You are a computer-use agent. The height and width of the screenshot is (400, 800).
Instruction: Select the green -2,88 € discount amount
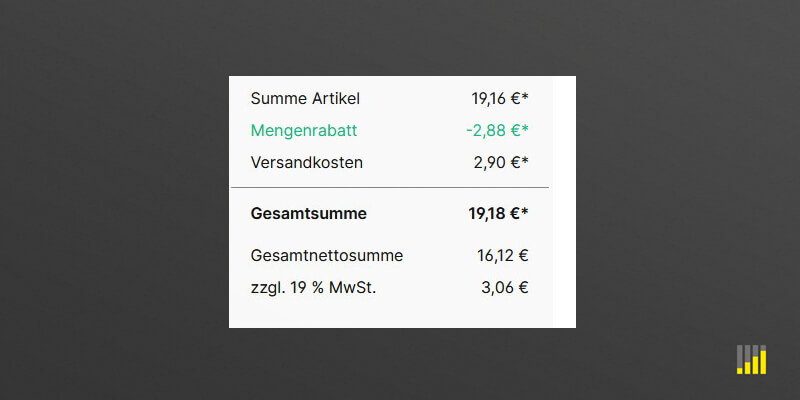(492, 130)
